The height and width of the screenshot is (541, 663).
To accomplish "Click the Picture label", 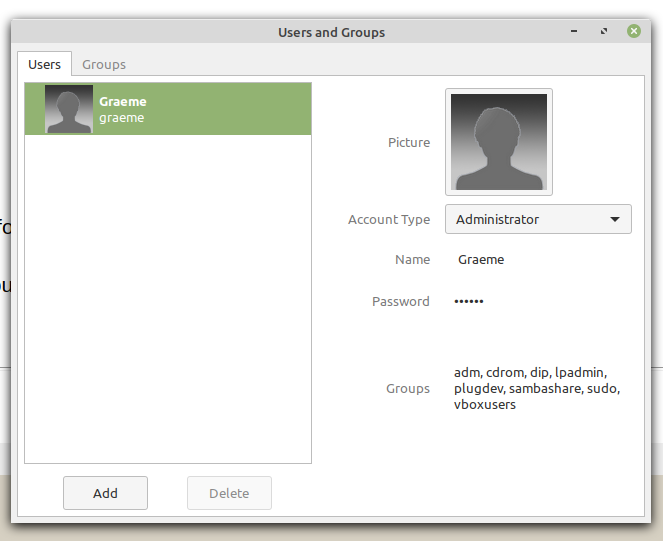I will [x=409, y=143].
